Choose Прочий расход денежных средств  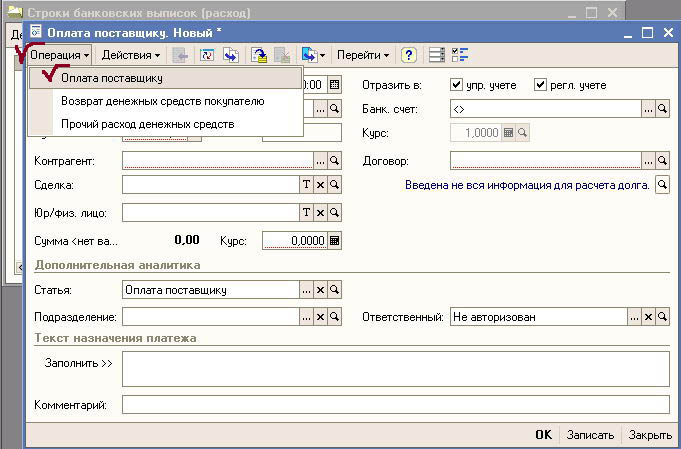147,124
